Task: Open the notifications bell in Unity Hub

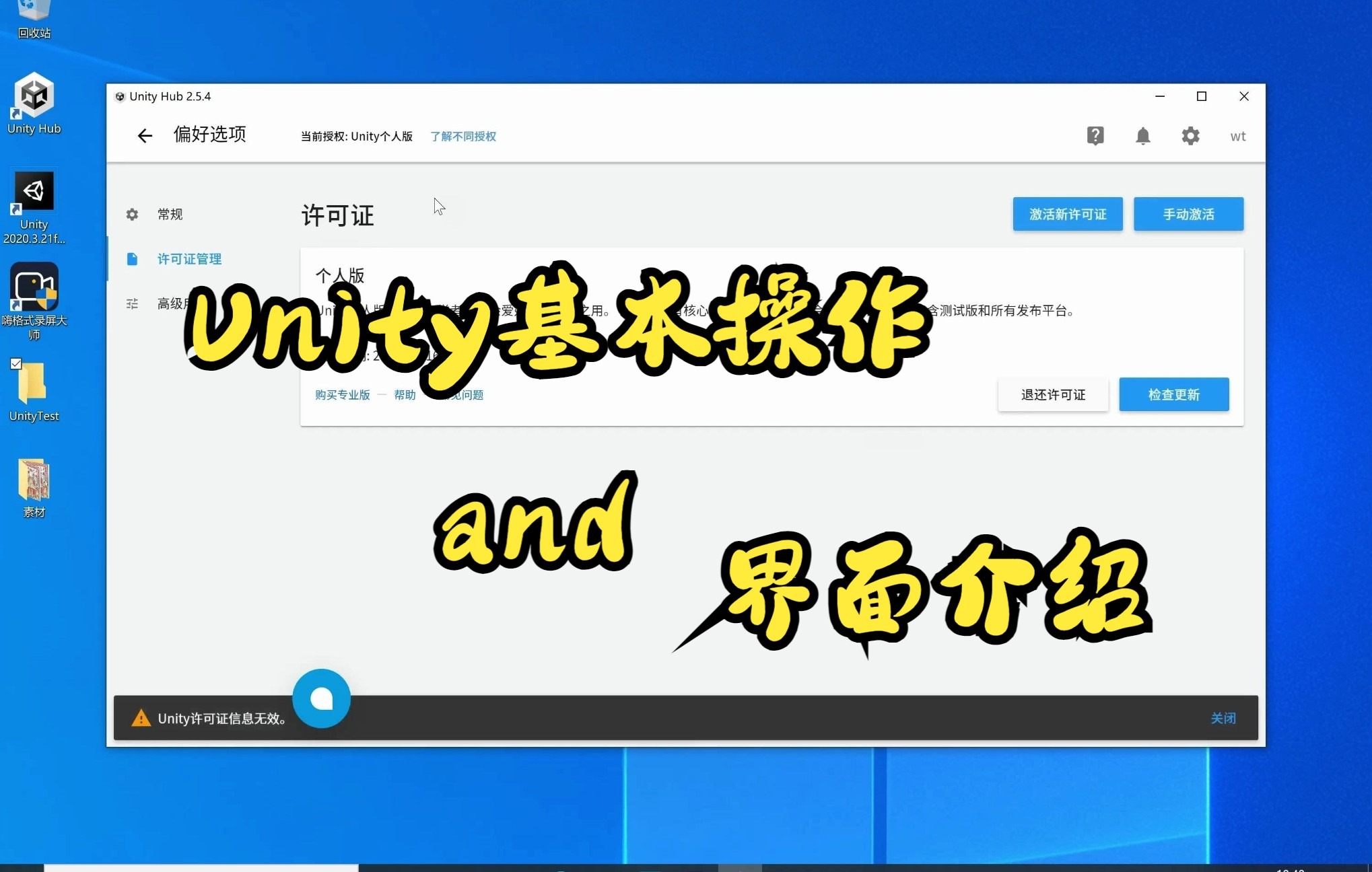Action: [x=1142, y=136]
